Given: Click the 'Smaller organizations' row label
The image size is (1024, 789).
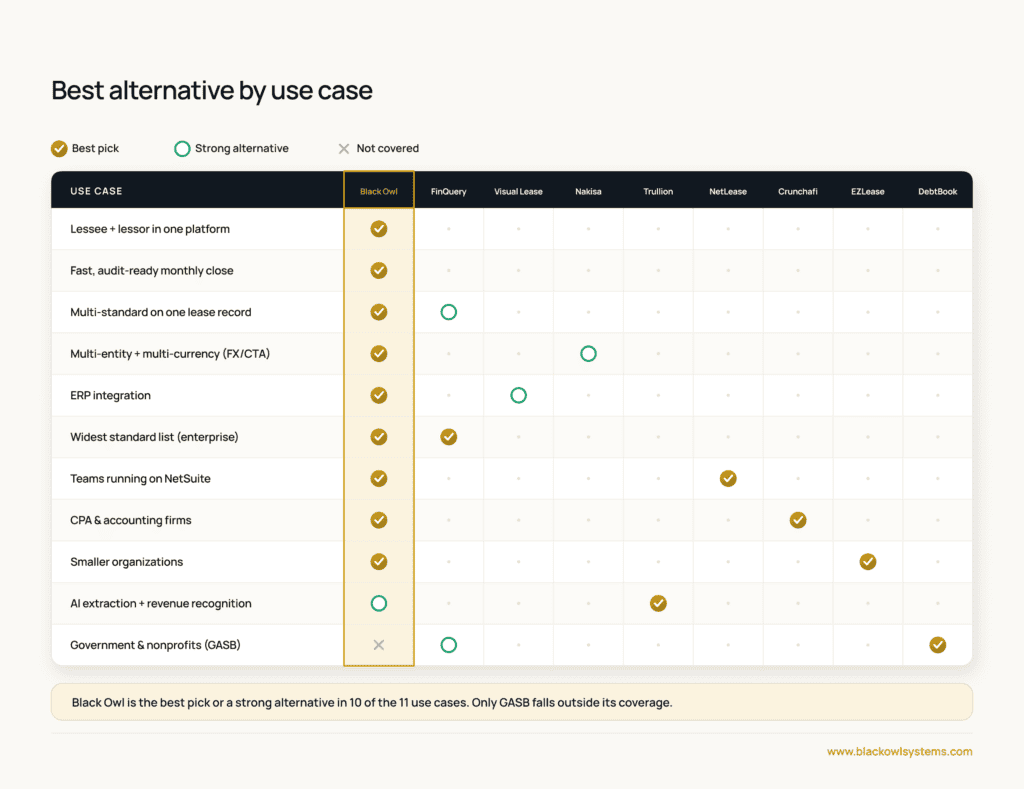Looking at the screenshot, I should [x=127, y=562].
